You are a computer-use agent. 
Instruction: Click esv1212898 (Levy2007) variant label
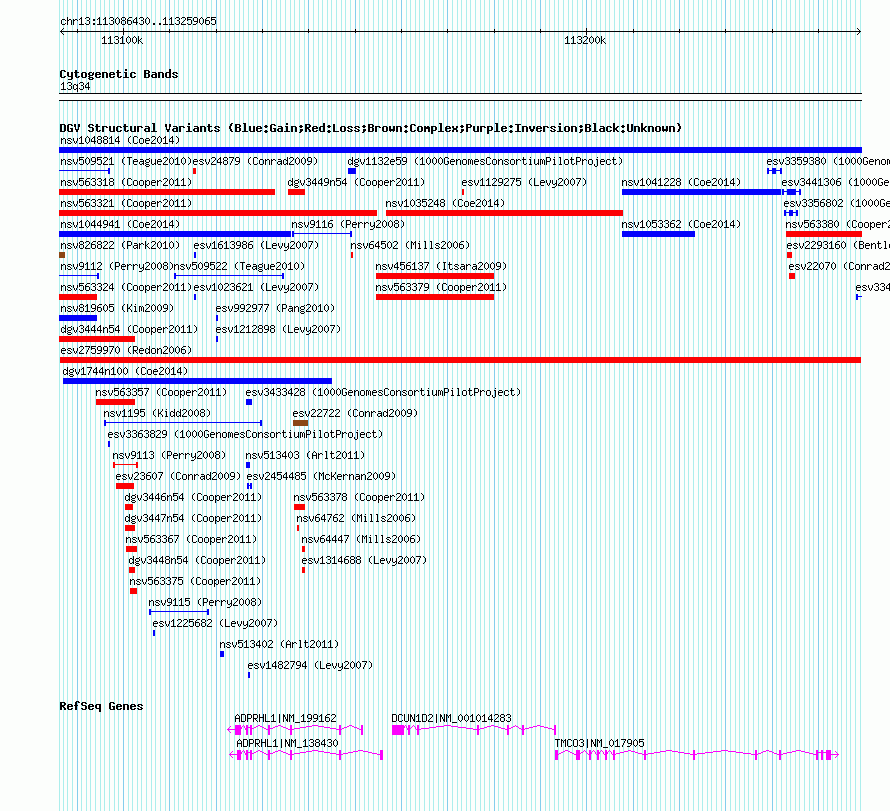[x=278, y=329]
